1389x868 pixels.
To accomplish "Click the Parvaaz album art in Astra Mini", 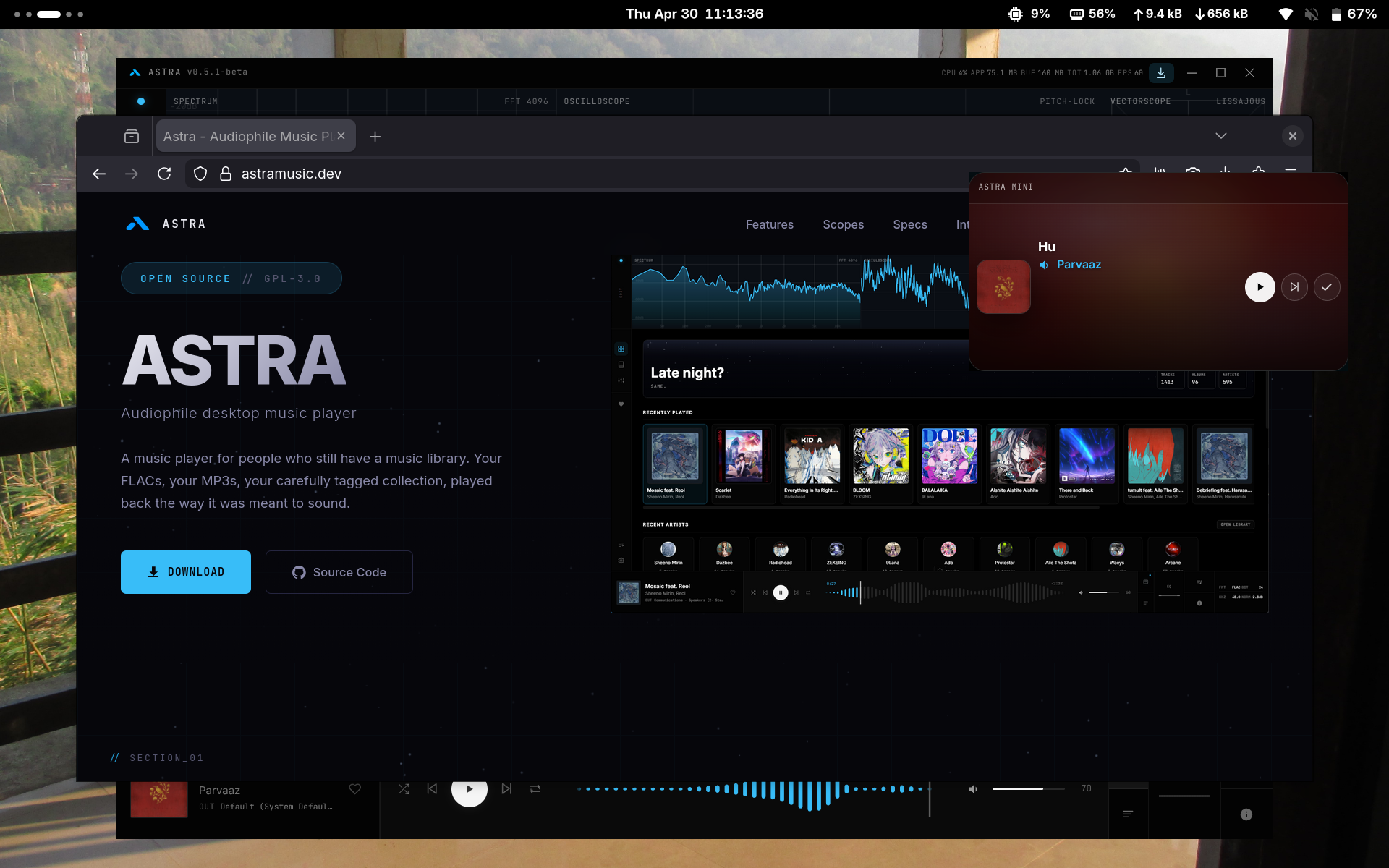I will pos(1003,286).
